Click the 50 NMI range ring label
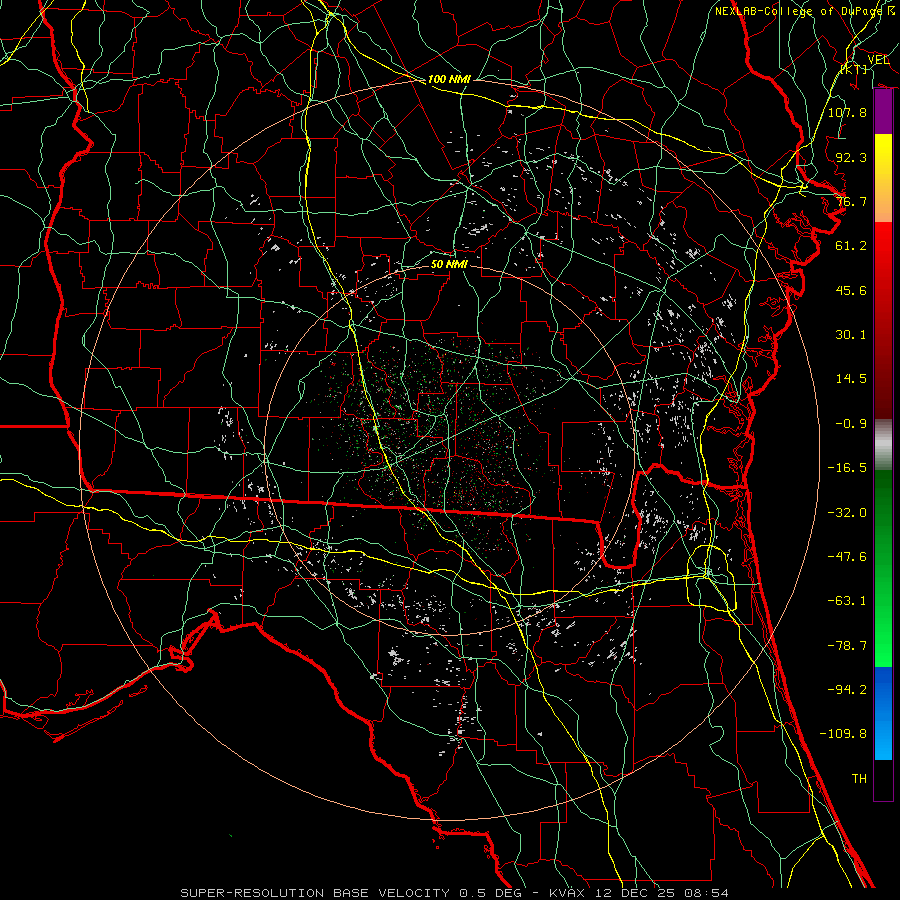The image size is (900, 900). click(449, 265)
